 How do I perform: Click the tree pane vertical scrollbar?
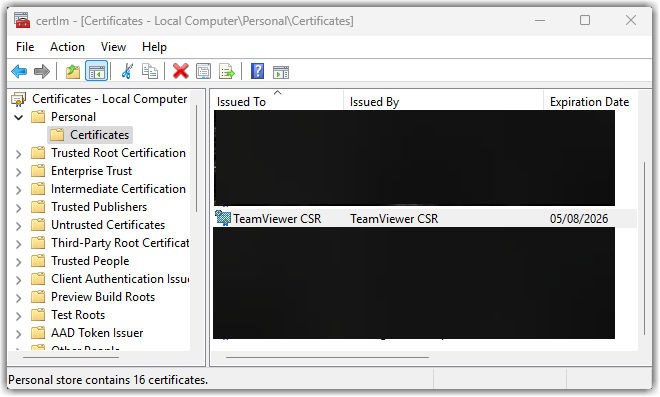pos(197,158)
